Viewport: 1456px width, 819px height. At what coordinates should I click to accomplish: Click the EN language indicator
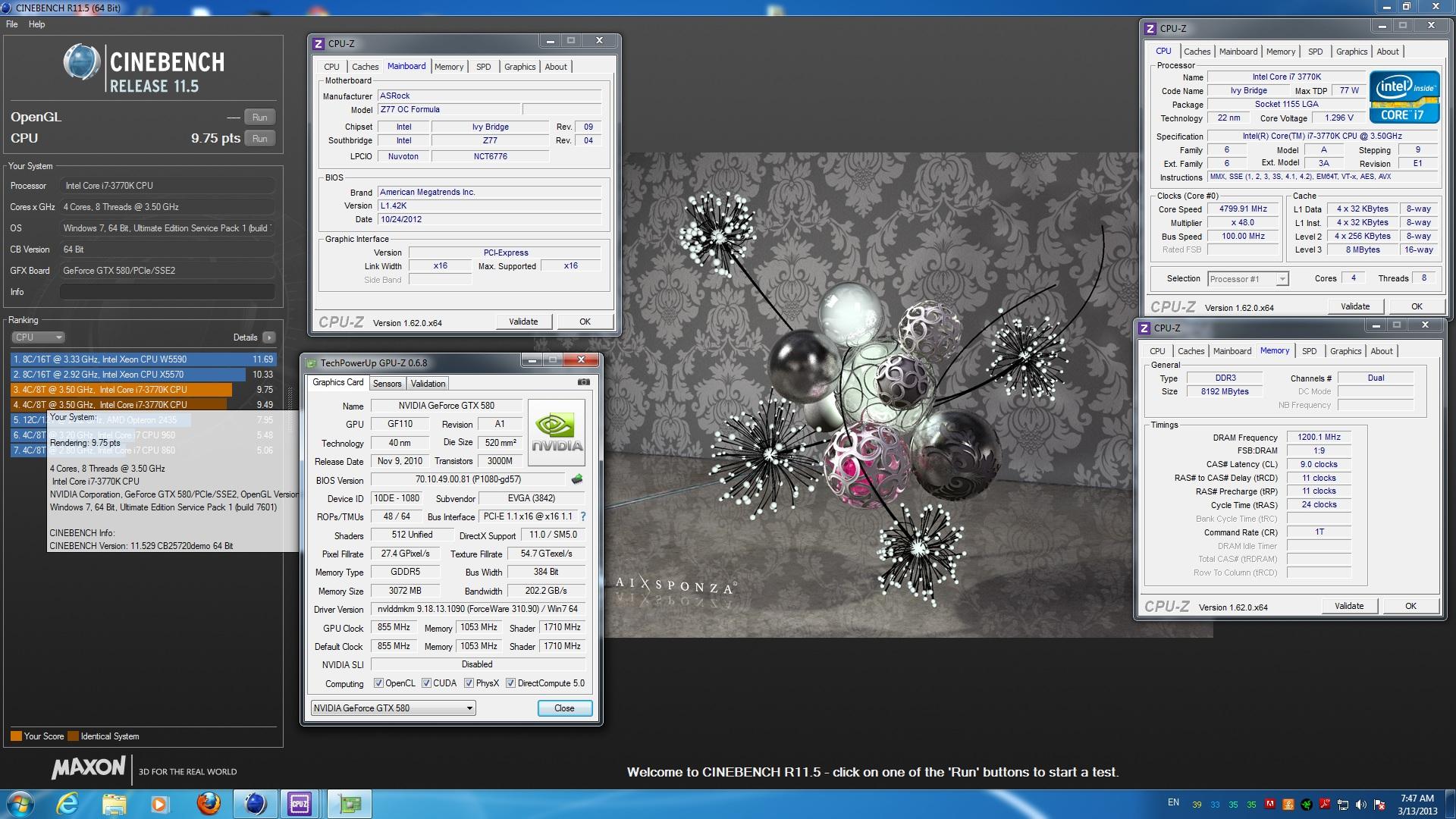click(x=1173, y=802)
